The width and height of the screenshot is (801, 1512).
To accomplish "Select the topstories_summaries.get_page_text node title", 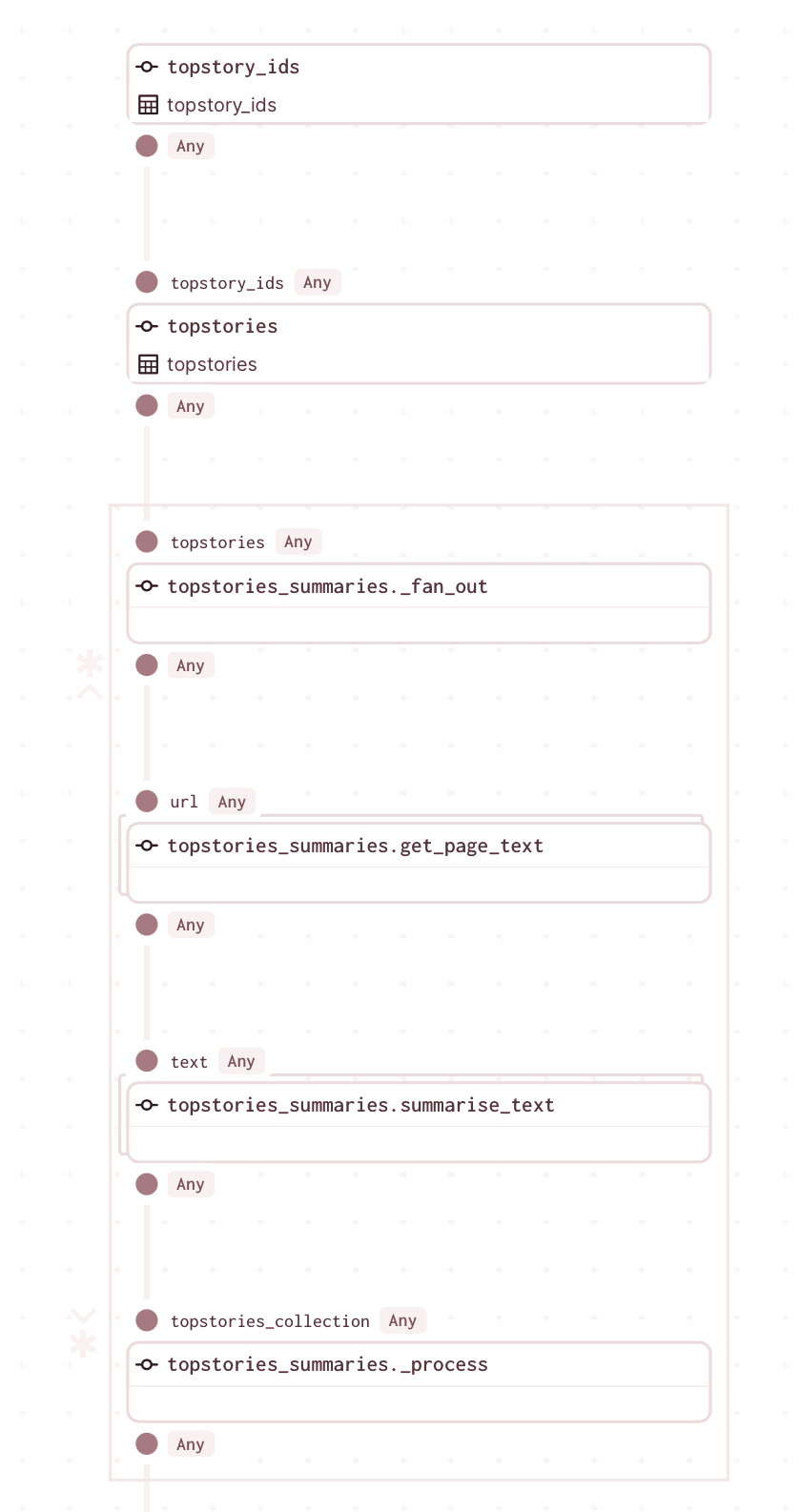I will [x=355, y=846].
